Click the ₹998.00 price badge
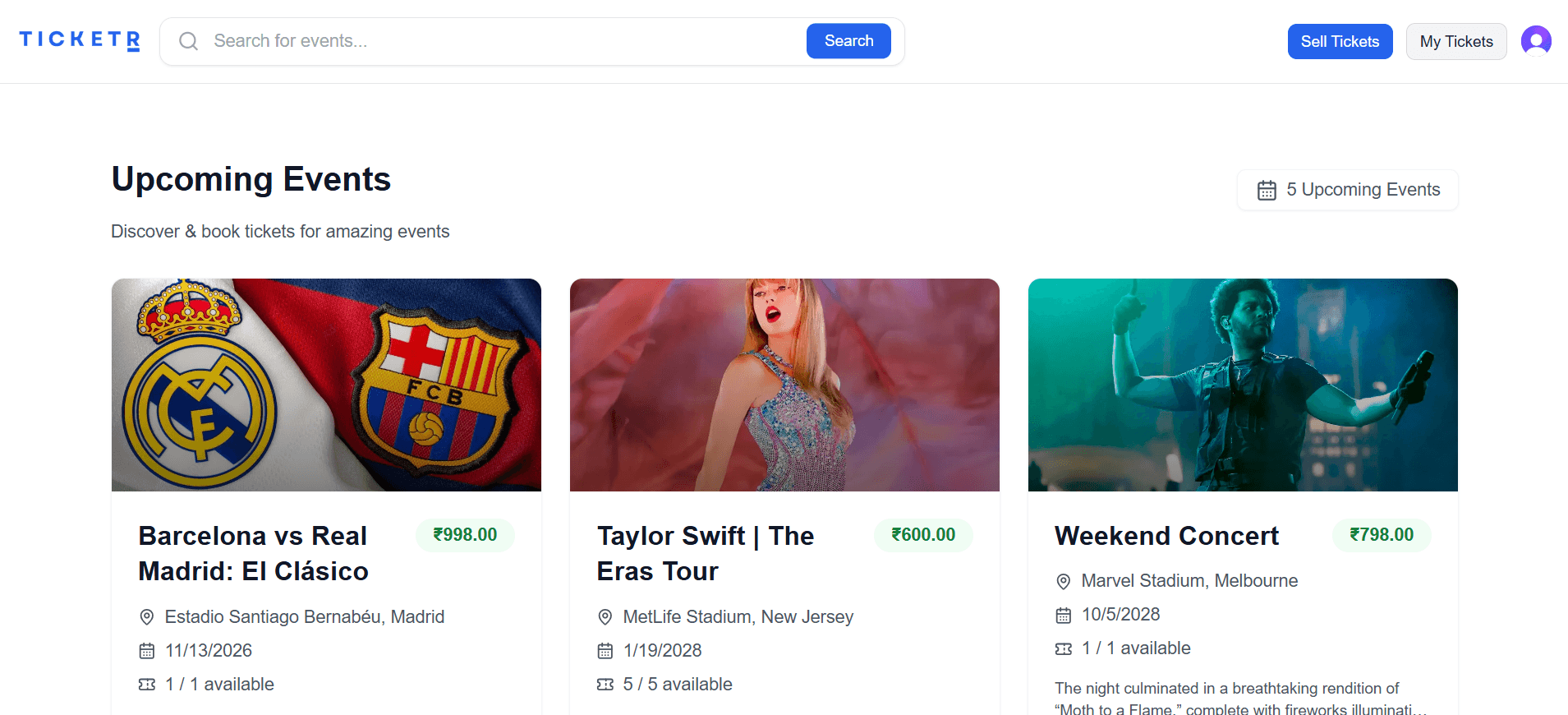Viewport: 1568px width, 715px height. pyautogui.click(x=465, y=534)
